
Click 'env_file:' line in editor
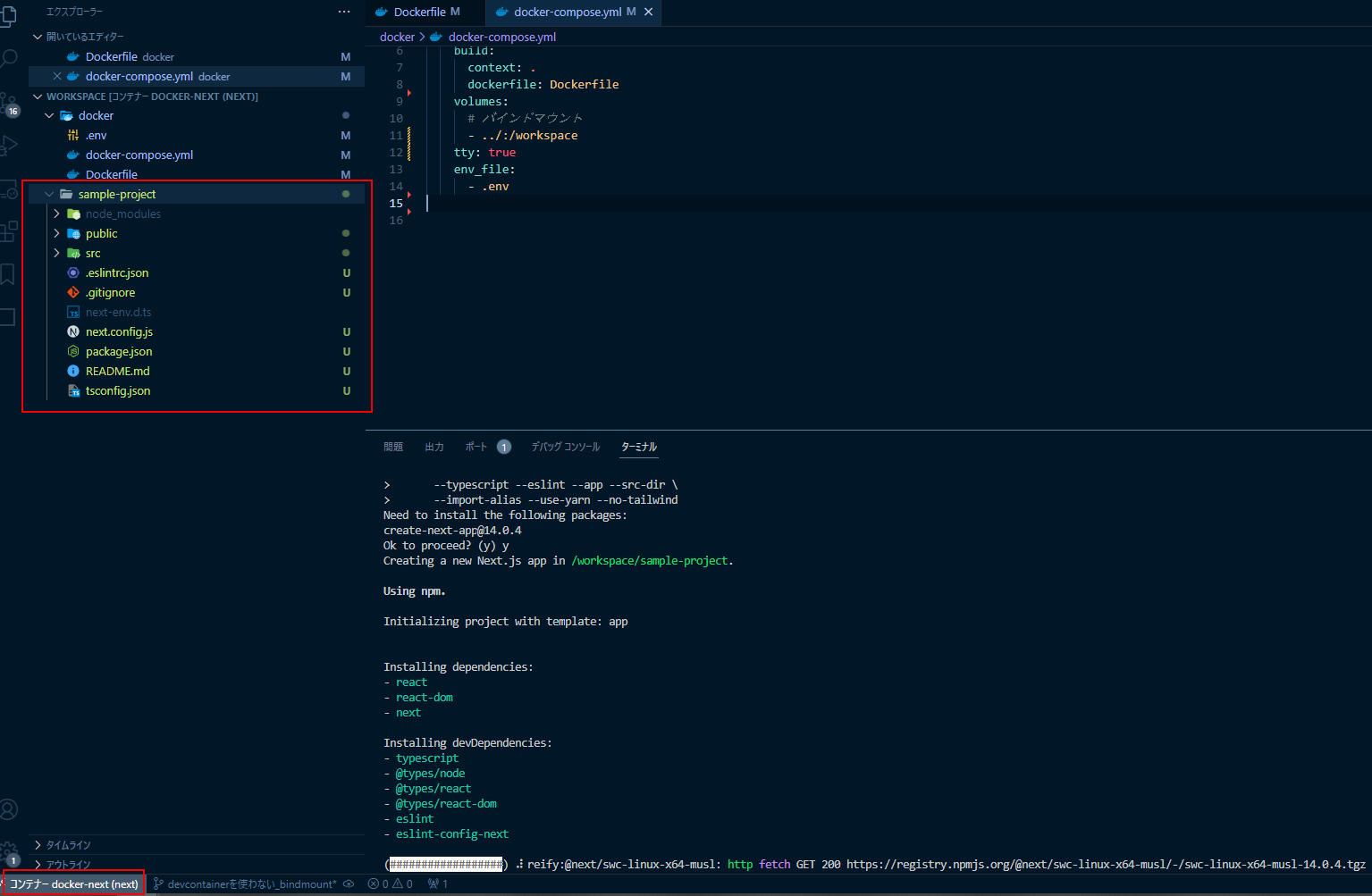tap(484, 170)
